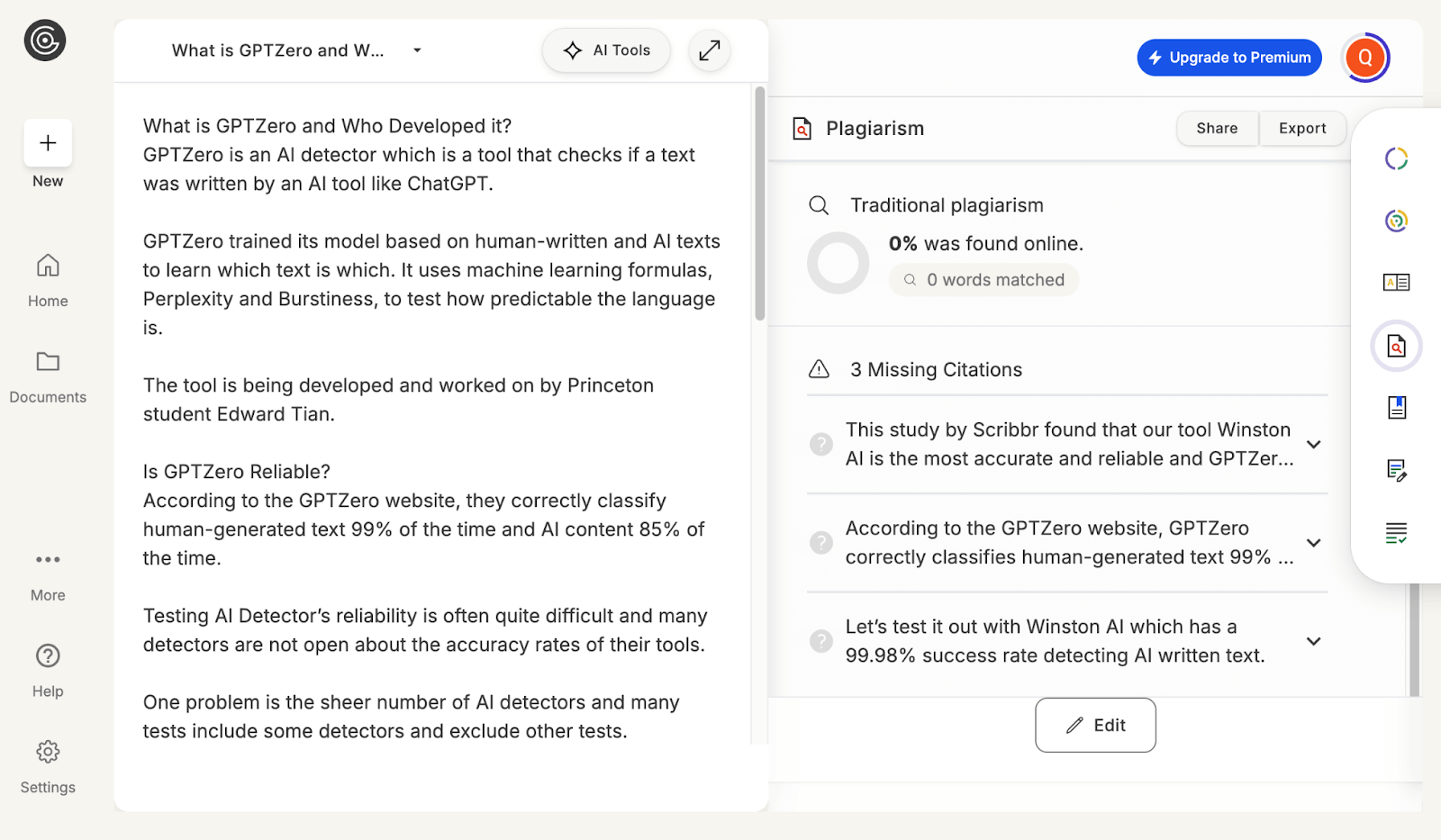The height and width of the screenshot is (840, 1441).
Task: Go to Home in the sidebar
Action: pos(48,280)
